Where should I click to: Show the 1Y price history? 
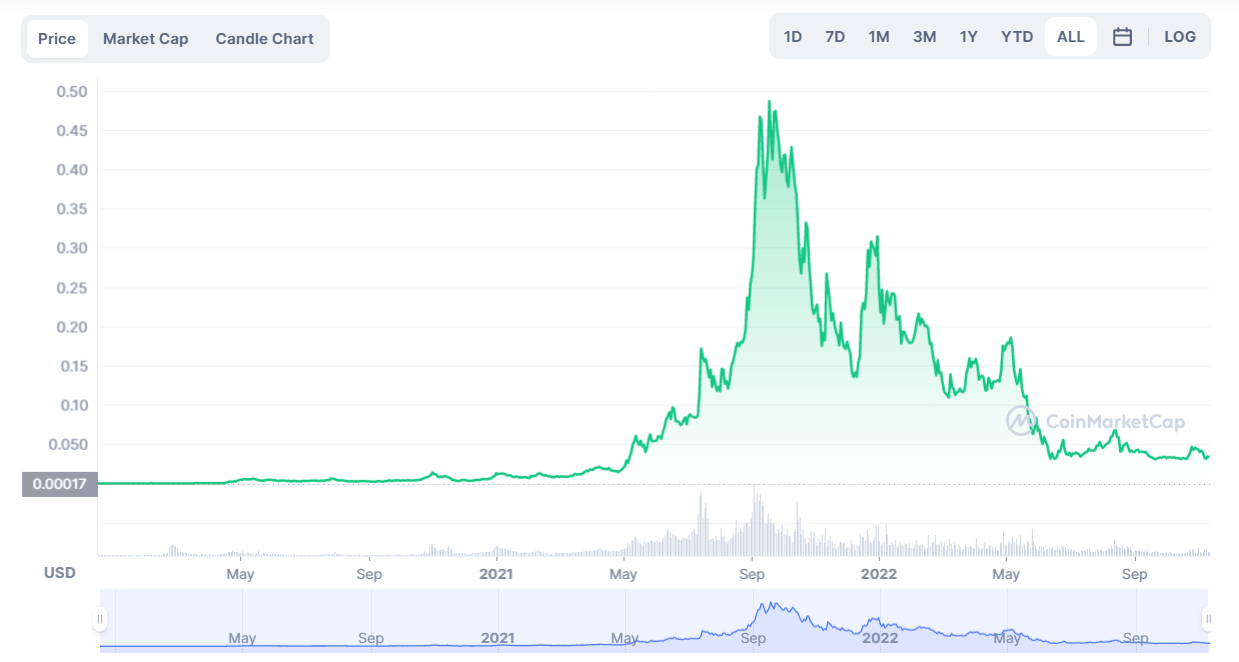click(x=969, y=37)
